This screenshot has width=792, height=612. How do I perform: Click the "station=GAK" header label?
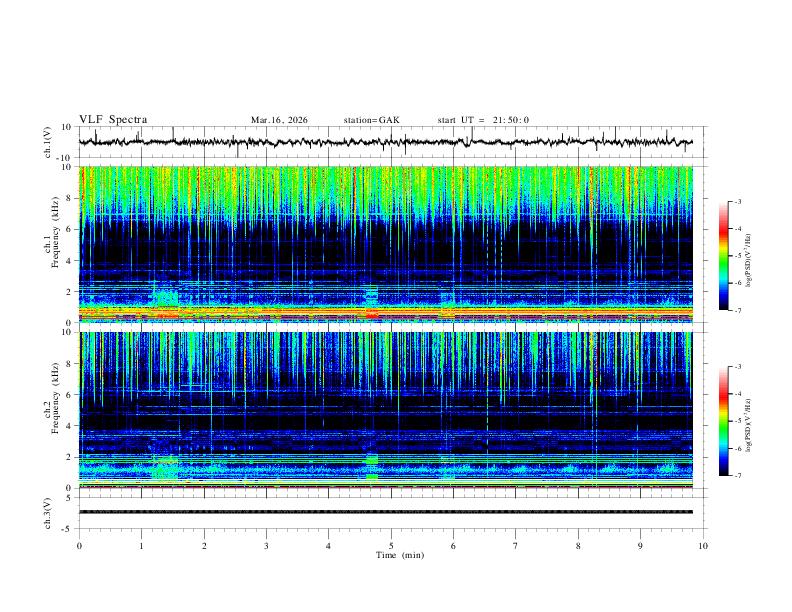pos(371,120)
